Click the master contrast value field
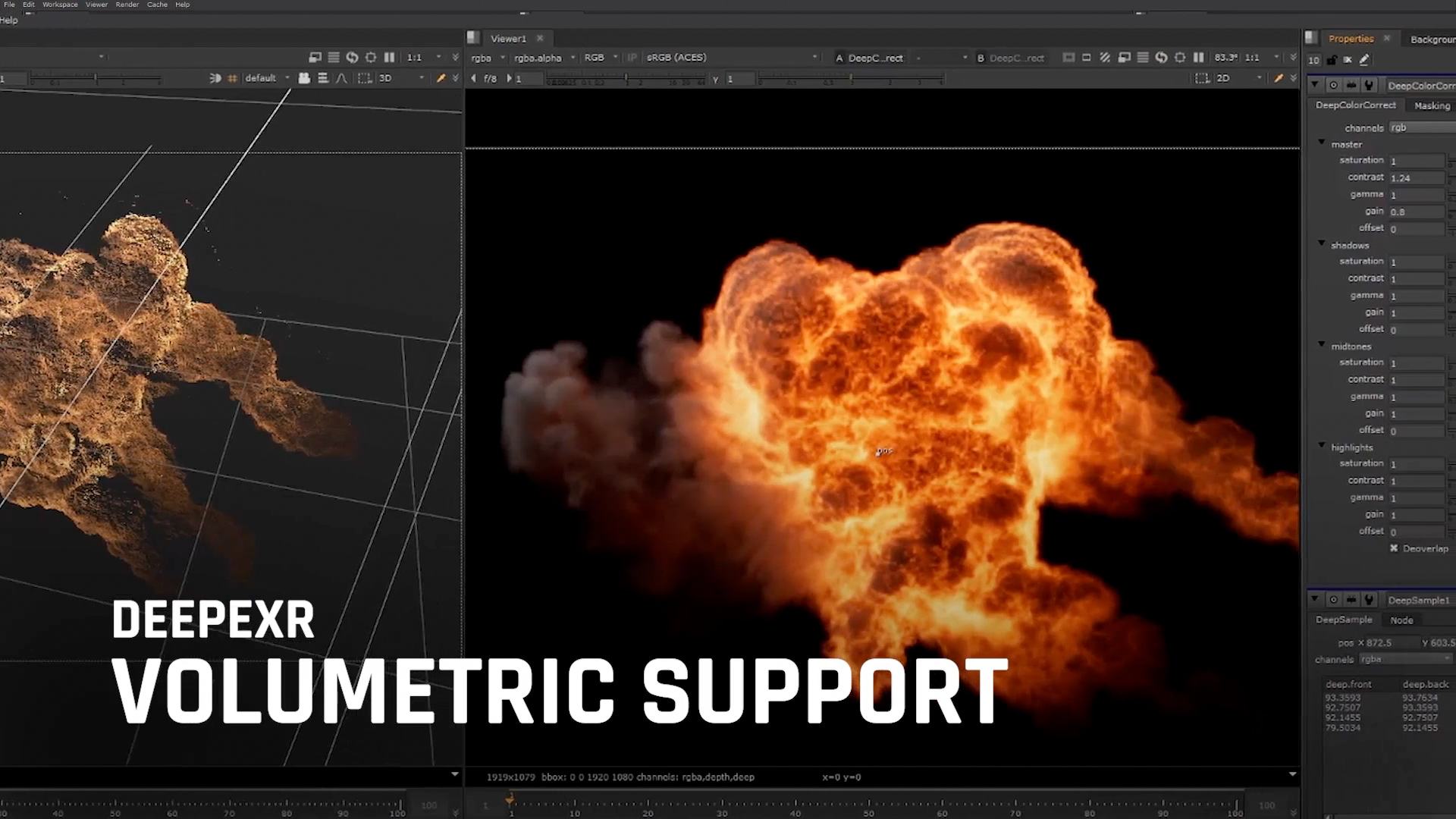Screen dimensions: 1456x819 click(x=1415, y=177)
